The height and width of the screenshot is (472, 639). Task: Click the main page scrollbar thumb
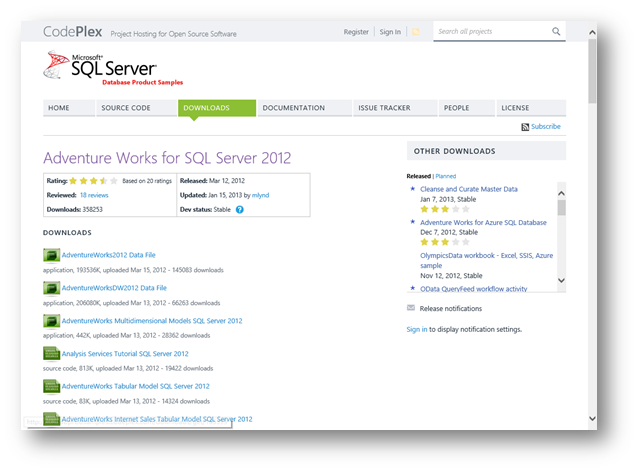(x=592, y=71)
